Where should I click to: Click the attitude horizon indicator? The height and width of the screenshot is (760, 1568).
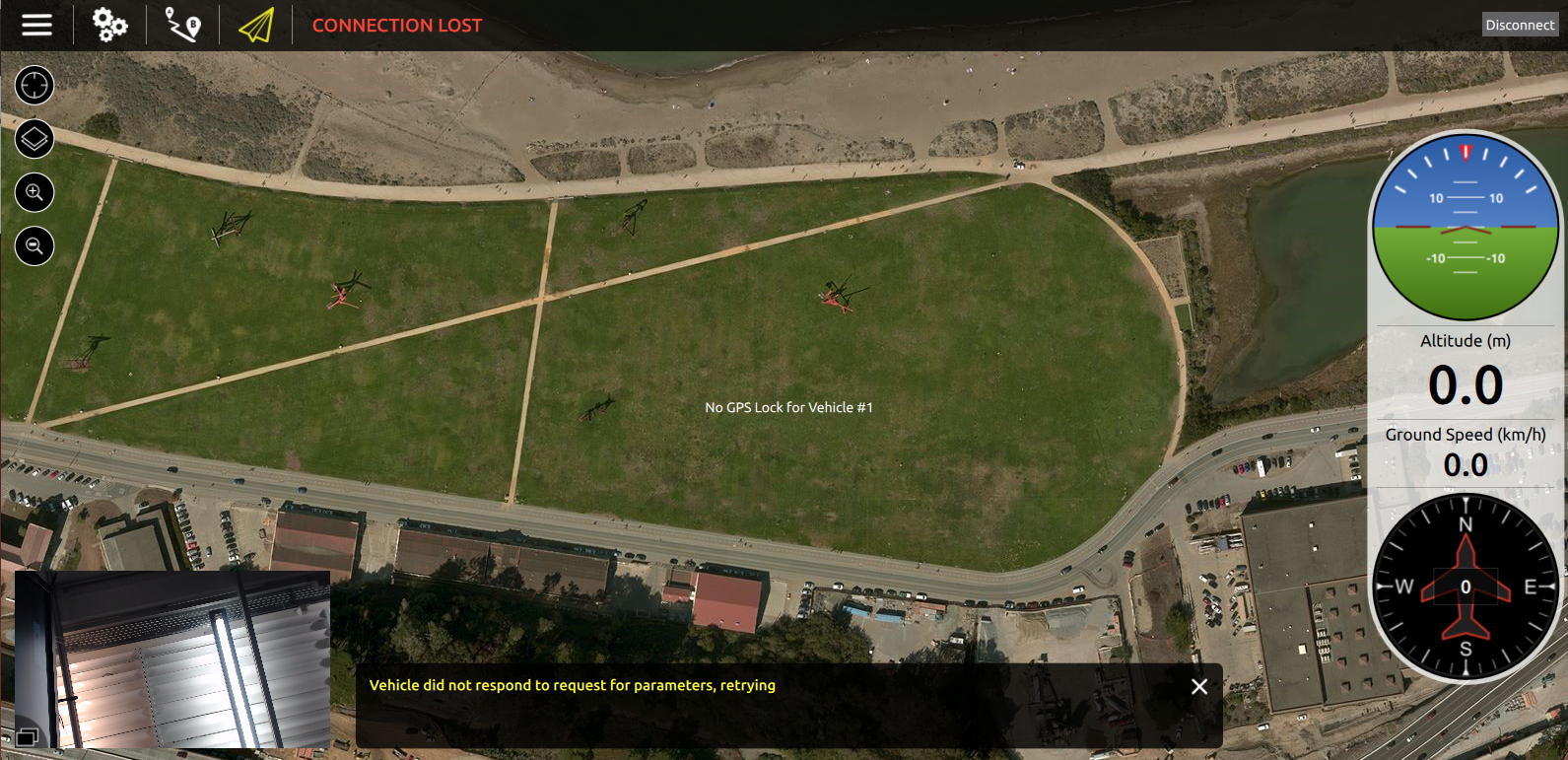click(x=1466, y=228)
